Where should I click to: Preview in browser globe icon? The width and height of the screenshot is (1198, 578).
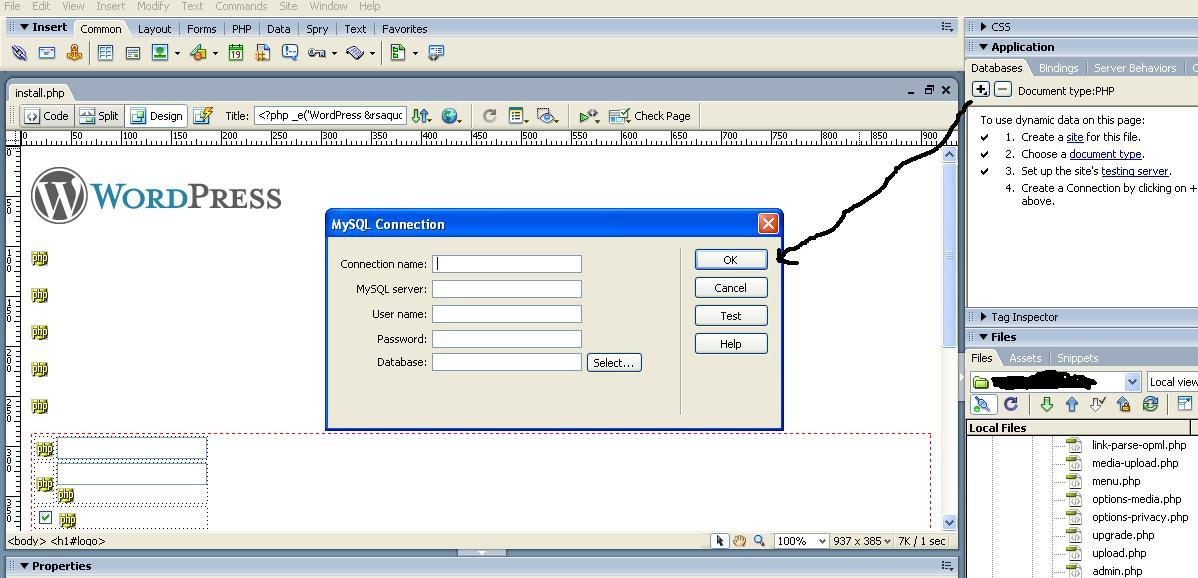(x=450, y=116)
